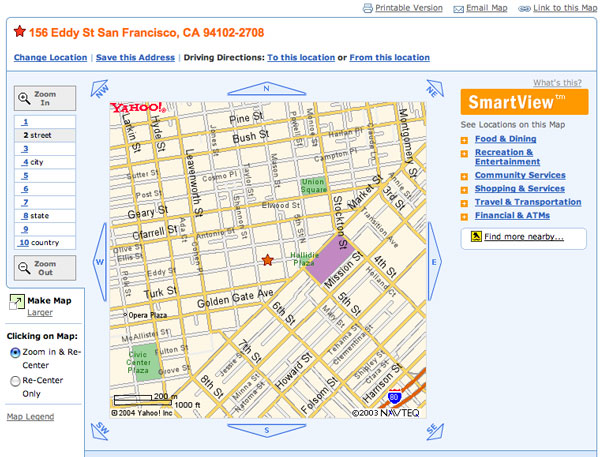Click the printer icon for printable version

(x=367, y=8)
